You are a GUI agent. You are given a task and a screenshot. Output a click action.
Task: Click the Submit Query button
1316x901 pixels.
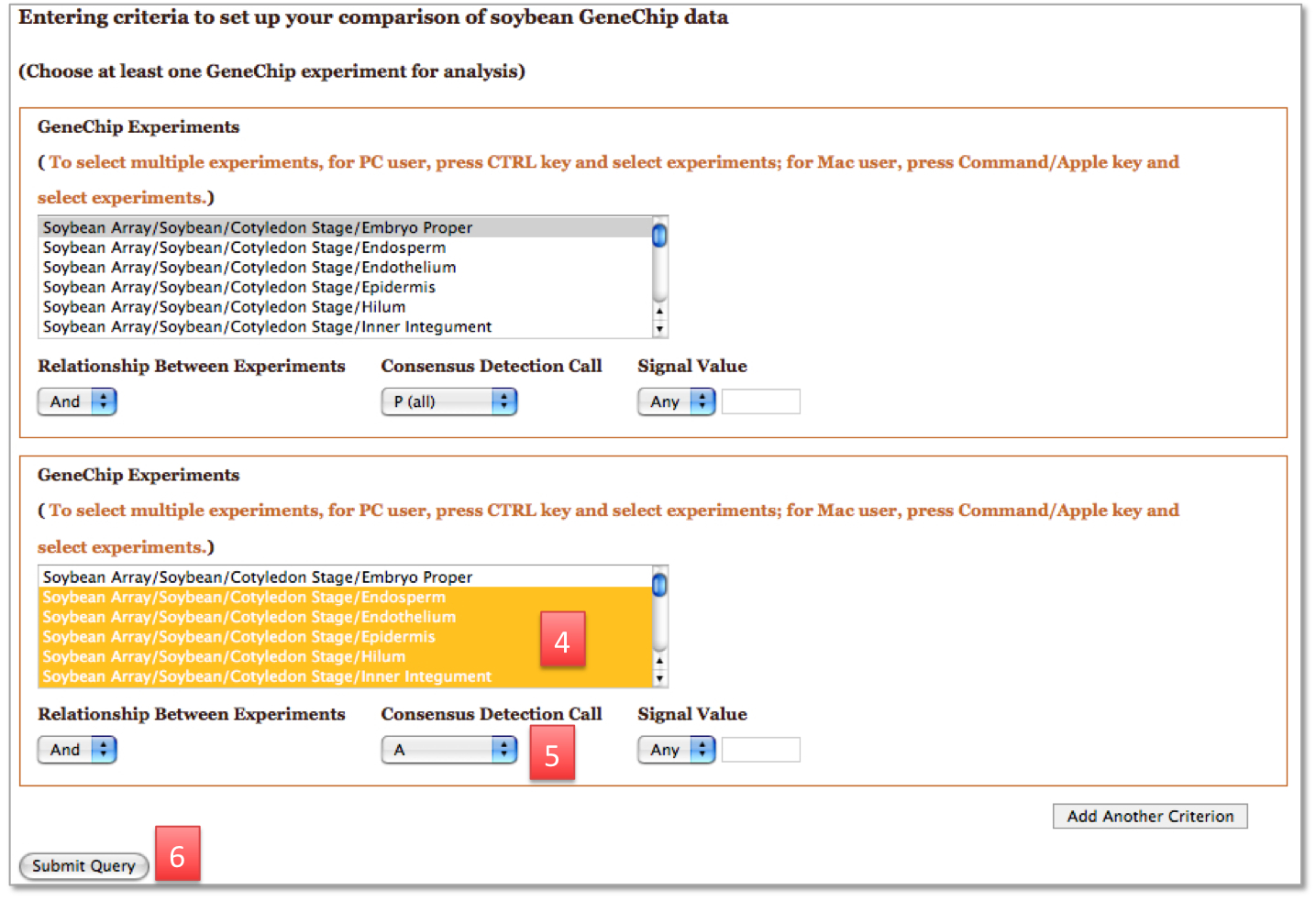pos(83,865)
